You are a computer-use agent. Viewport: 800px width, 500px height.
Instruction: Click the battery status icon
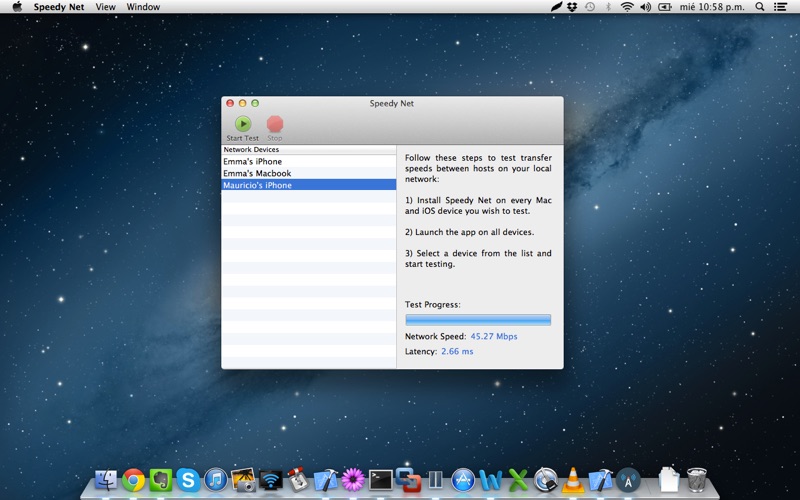[x=664, y=7]
